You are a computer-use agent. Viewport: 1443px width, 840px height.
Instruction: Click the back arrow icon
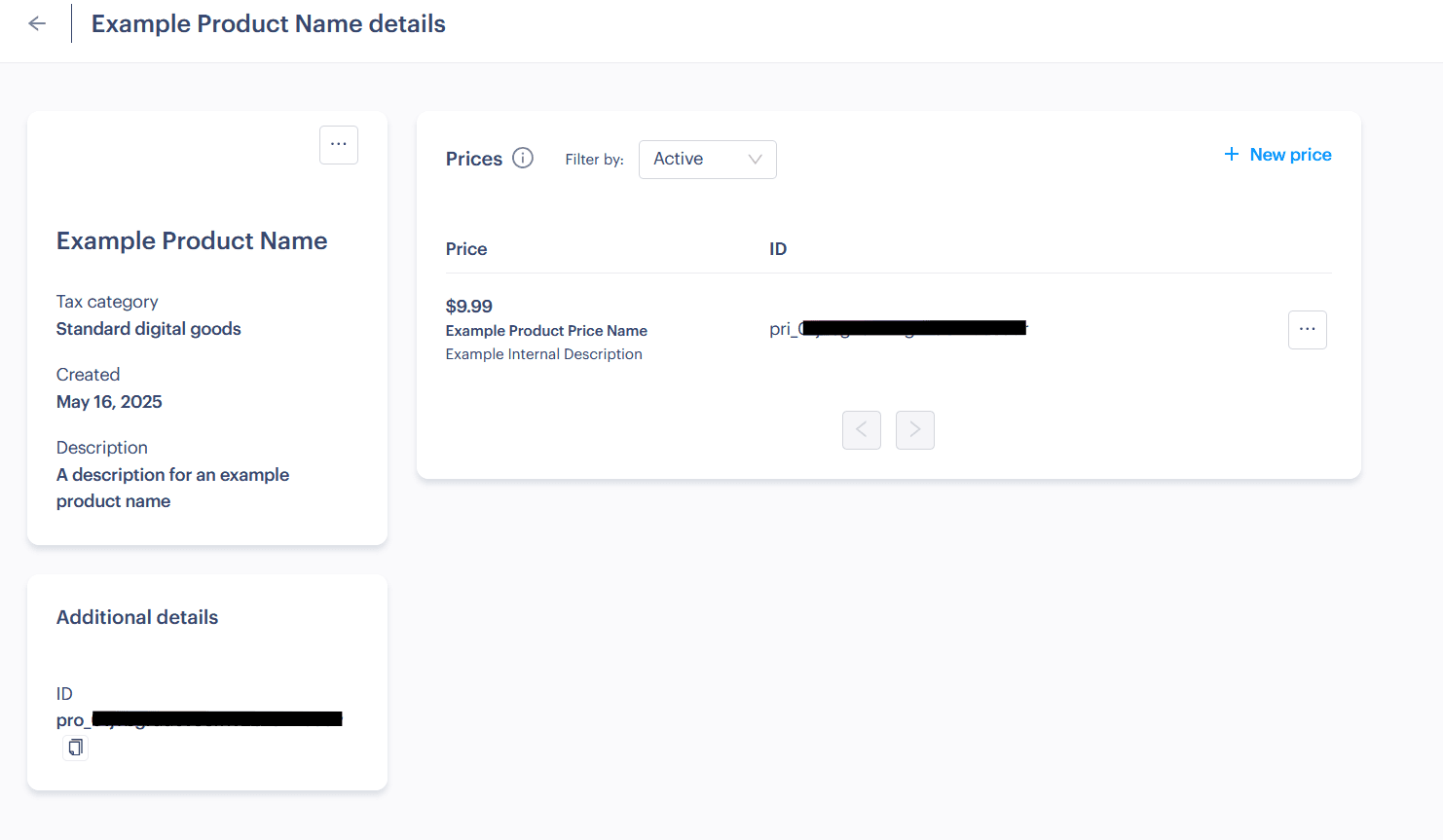click(37, 23)
